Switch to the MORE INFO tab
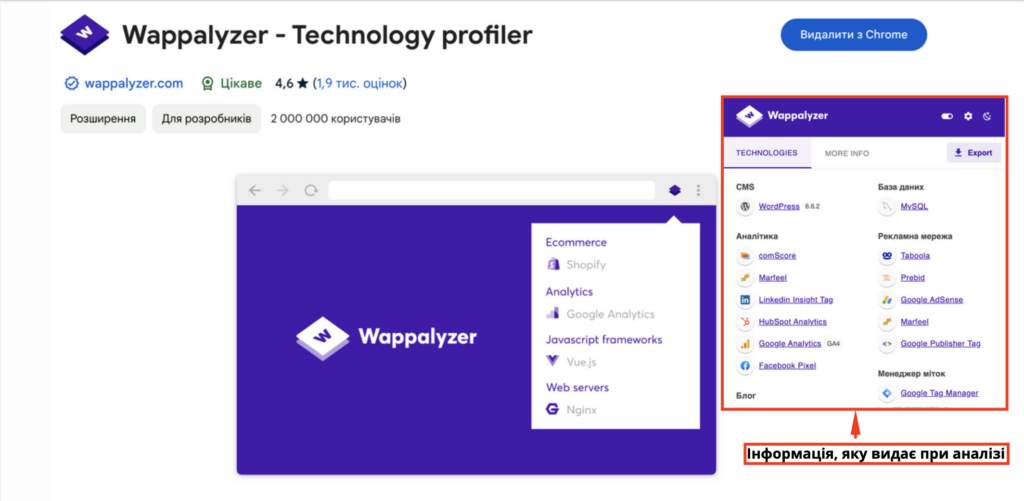Screen dimensions: 1024x501 846,153
